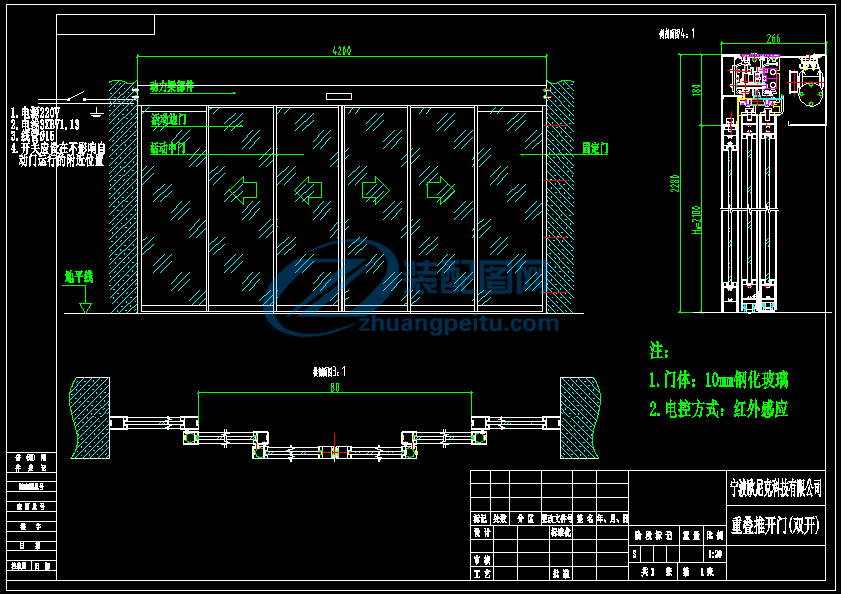Viewport: 841px width, 594px height.
Task: Select the 电控方式：红外感应 note line
Action: tap(719, 409)
